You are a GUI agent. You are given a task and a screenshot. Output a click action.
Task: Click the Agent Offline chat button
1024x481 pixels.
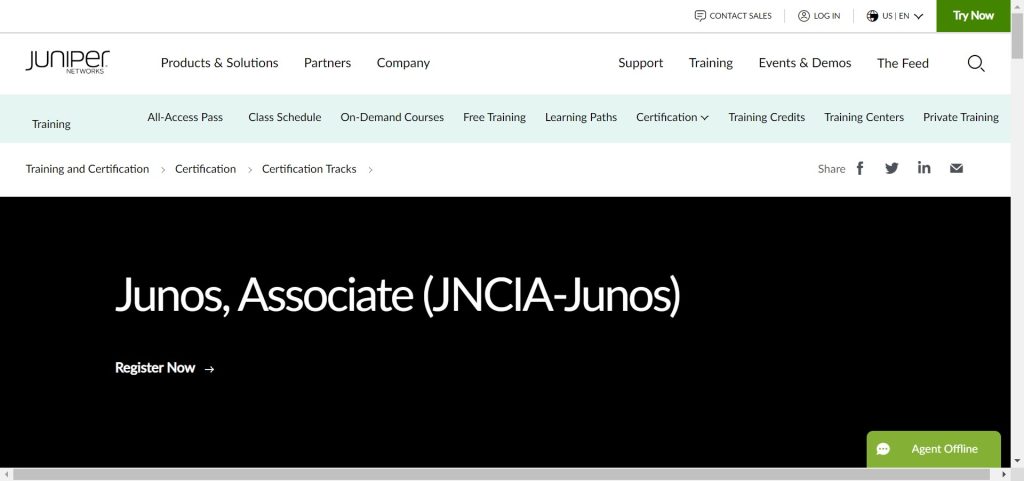tap(933, 449)
